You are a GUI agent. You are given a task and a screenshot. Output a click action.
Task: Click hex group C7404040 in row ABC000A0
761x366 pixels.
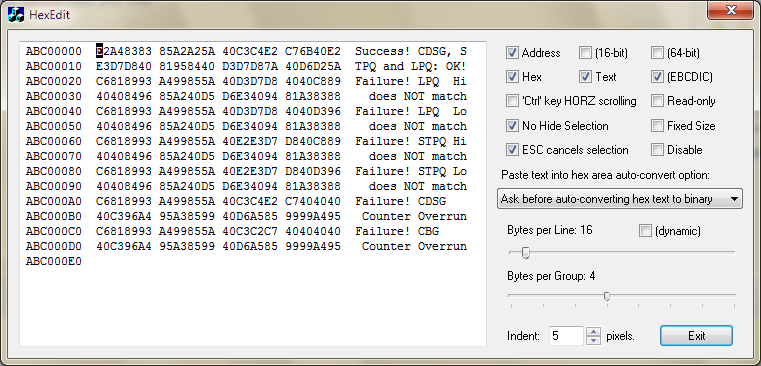pyautogui.click(x=313, y=201)
